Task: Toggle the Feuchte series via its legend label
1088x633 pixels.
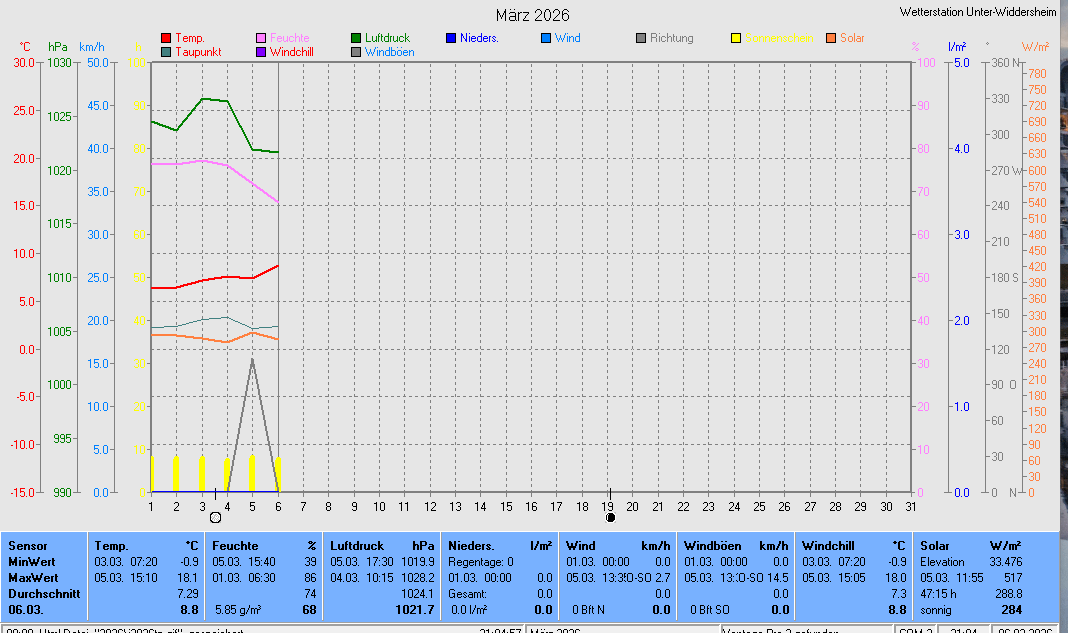Action: (x=289, y=38)
